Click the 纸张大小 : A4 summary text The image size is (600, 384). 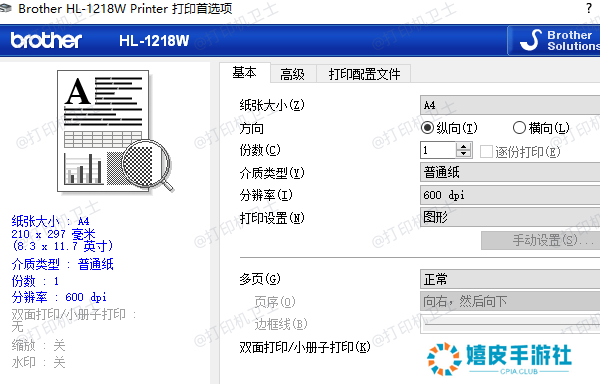coord(51,221)
